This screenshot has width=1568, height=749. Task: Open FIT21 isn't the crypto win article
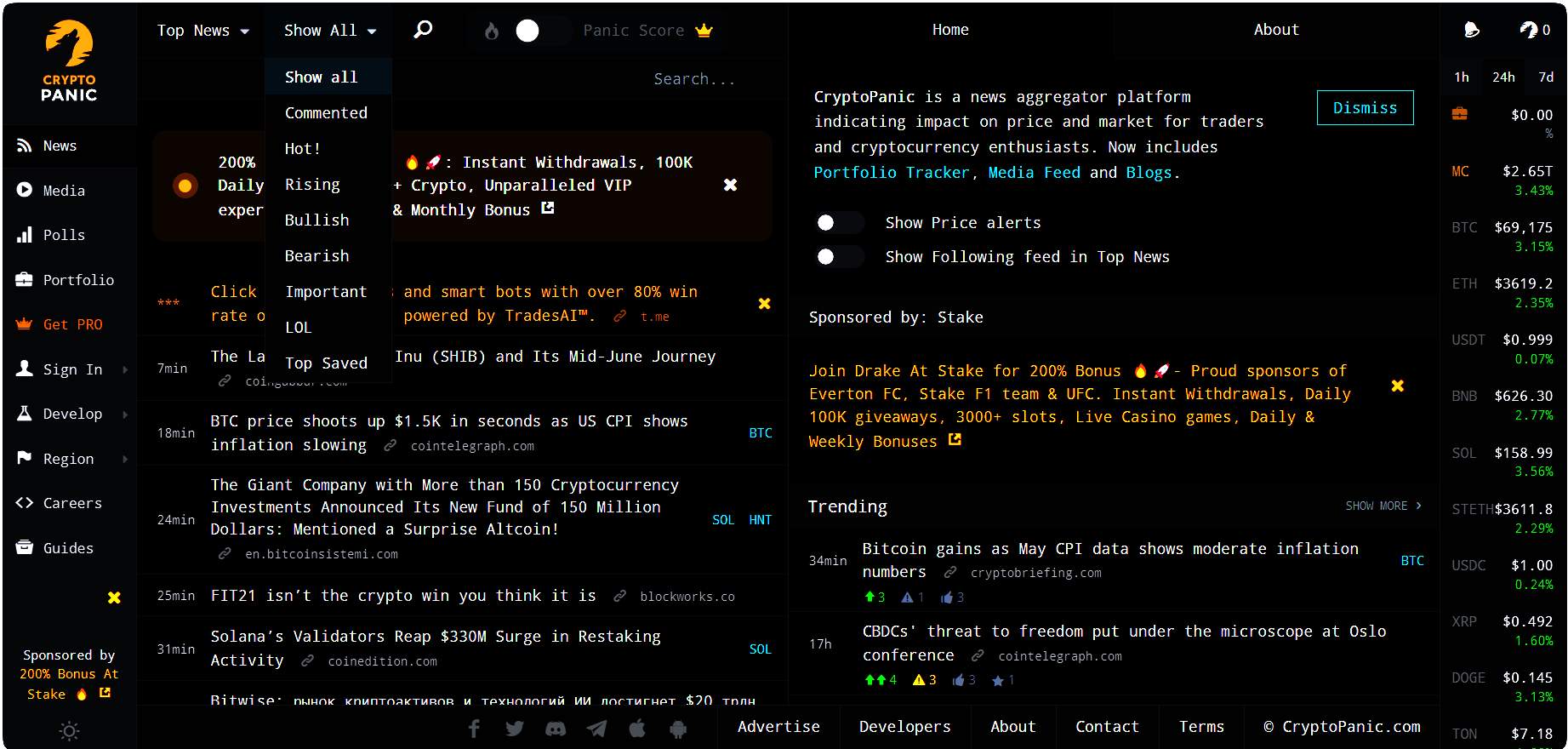[403, 596]
